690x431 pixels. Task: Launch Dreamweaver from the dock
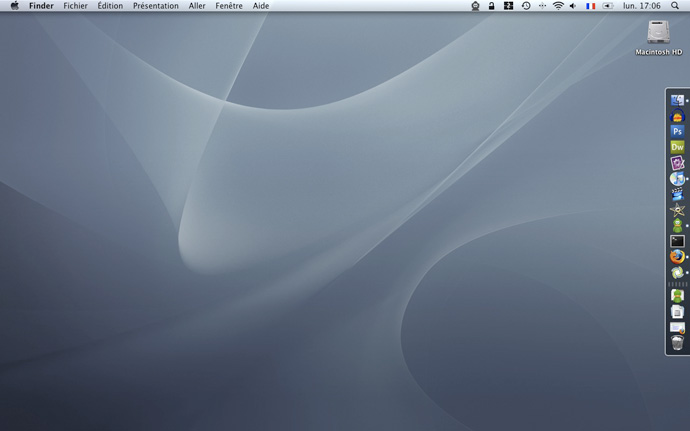coord(677,147)
